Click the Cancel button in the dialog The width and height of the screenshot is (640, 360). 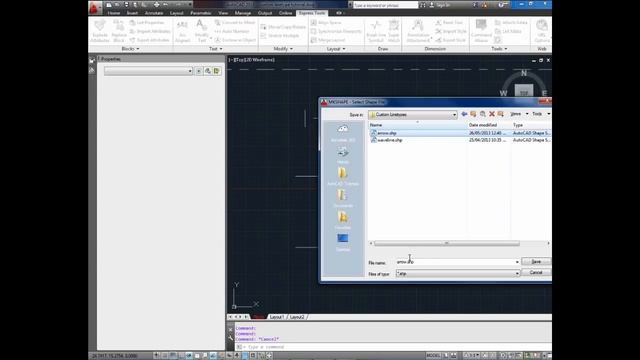click(x=536, y=272)
